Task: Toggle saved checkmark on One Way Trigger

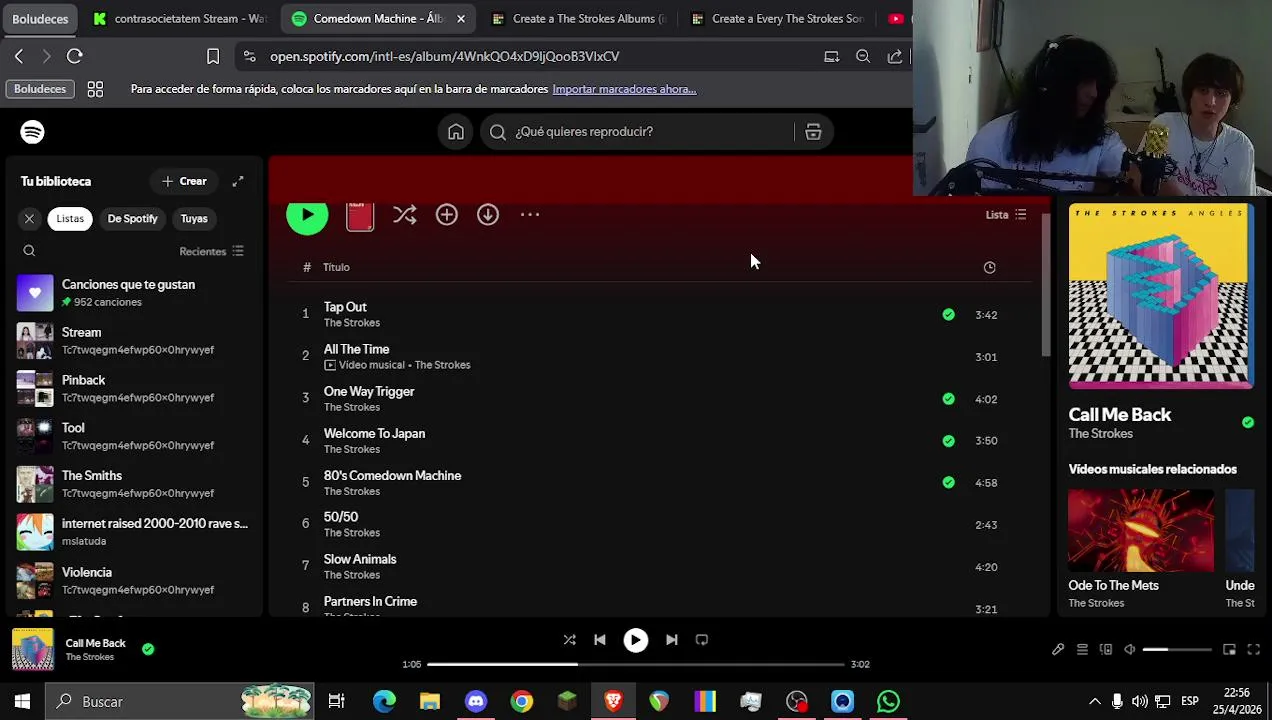Action: [x=948, y=399]
